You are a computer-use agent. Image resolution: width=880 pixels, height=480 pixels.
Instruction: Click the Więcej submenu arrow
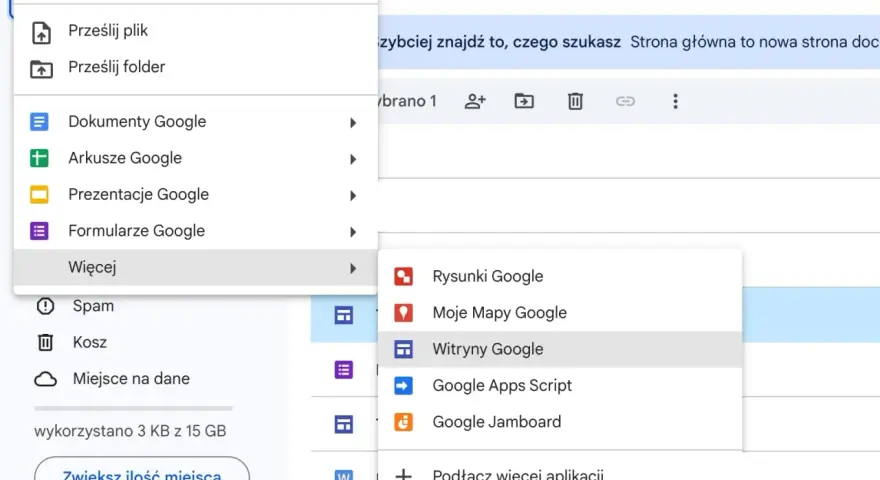tap(353, 268)
